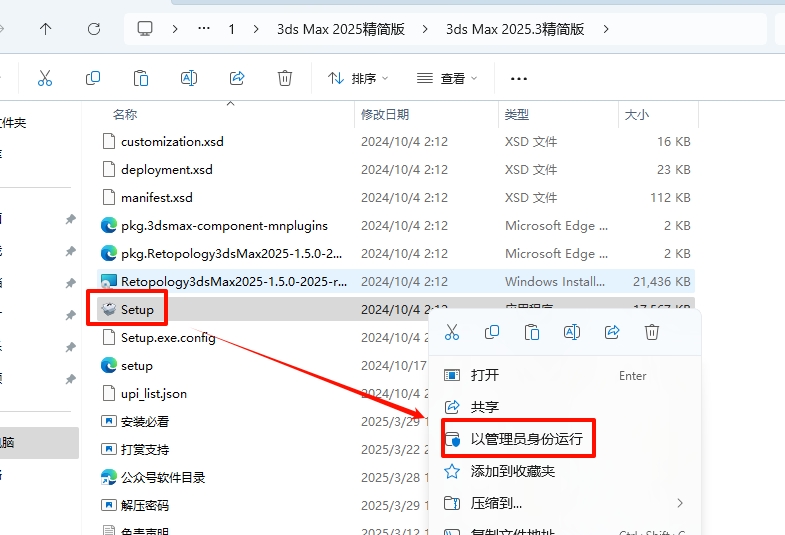Click the breadcrumb folder named 1

click(x=231, y=29)
